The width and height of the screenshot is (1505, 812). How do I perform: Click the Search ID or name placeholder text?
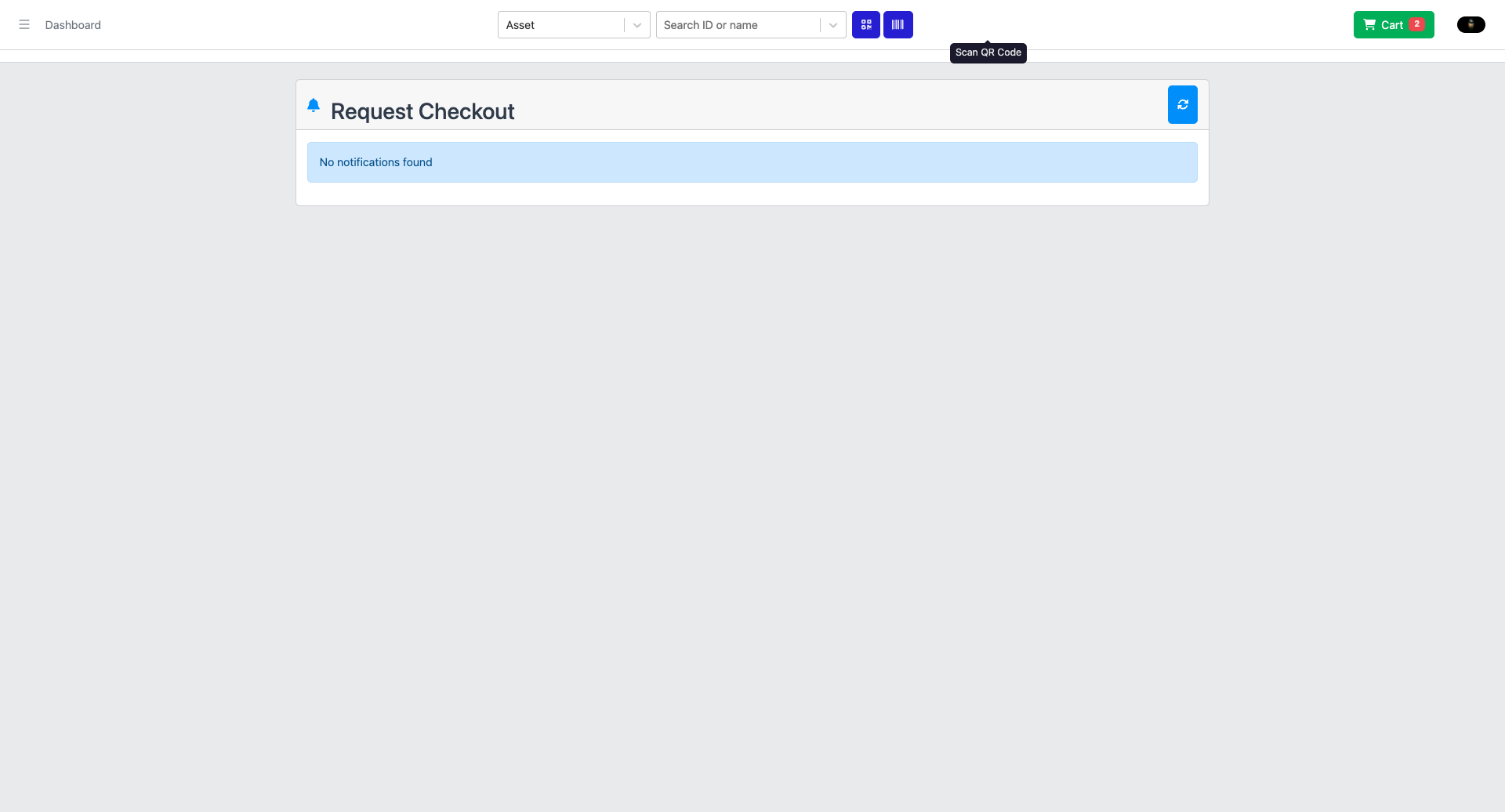point(711,25)
